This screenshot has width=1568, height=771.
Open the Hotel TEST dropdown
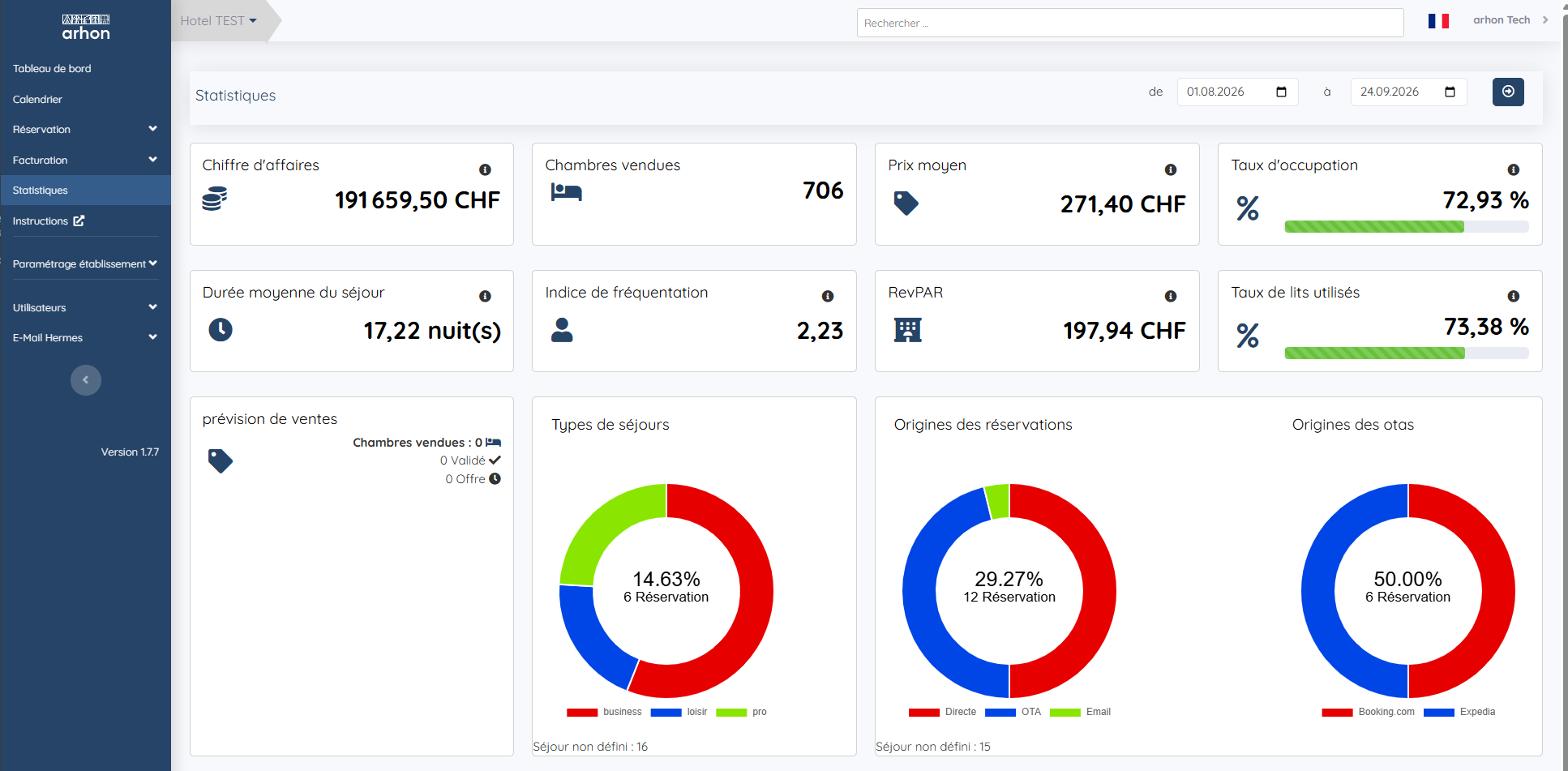[219, 21]
